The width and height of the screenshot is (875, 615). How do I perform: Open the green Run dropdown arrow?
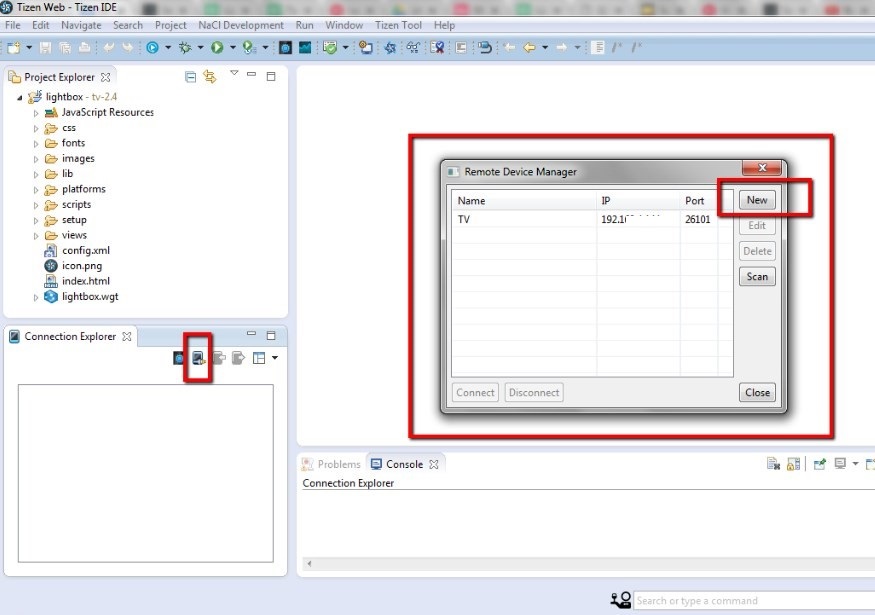click(233, 47)
